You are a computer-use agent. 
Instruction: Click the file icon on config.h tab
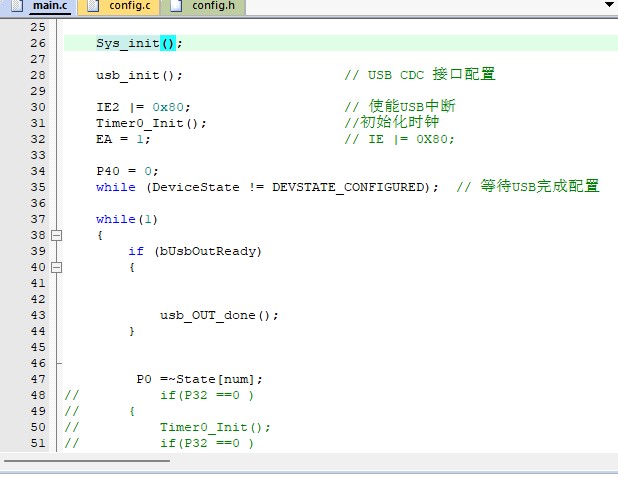click(176, 7)
